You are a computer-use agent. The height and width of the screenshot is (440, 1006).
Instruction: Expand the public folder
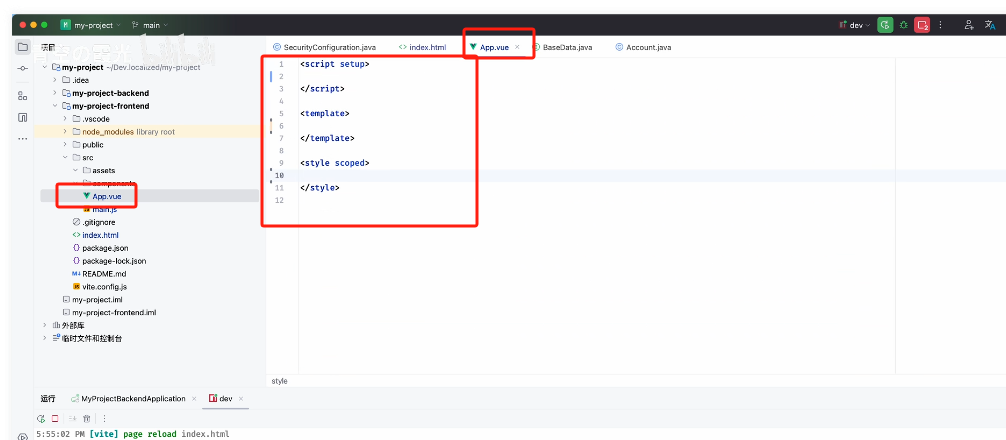coord(65,144)
